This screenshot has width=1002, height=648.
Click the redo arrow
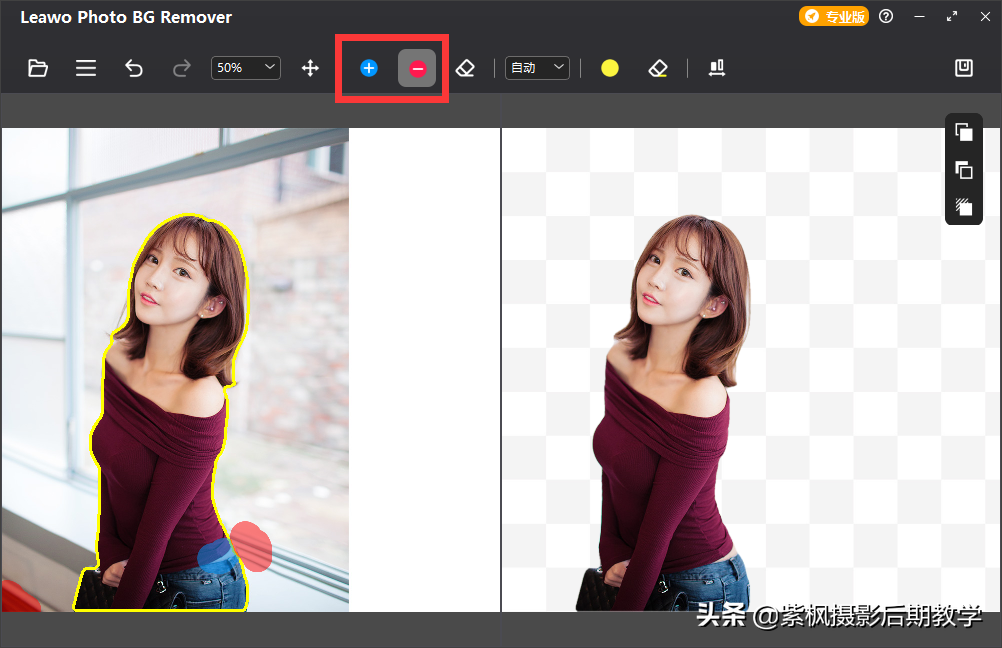pyautogui.click(x=182, y=68)
